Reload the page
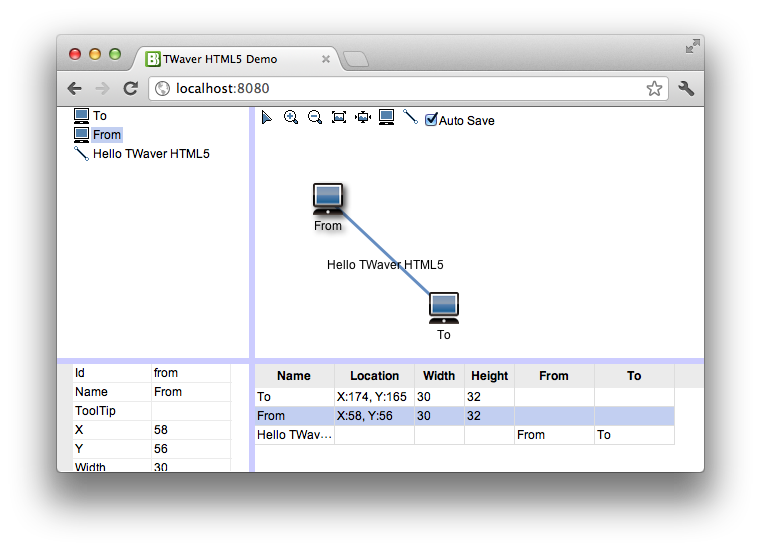761x551 pixels. click(x=130, y=88)
